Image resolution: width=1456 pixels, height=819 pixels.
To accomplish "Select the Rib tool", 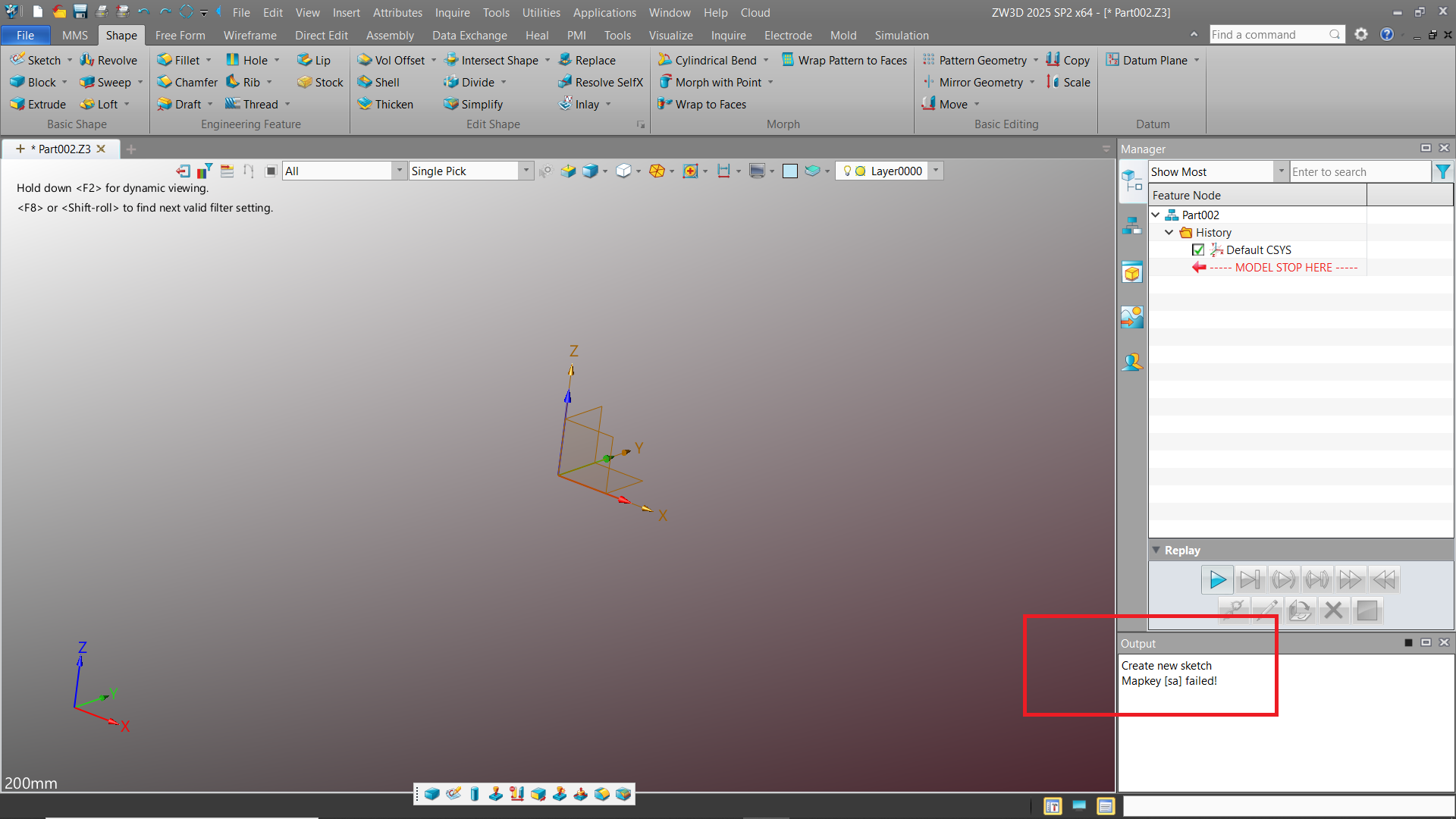I will pos(243,82).
